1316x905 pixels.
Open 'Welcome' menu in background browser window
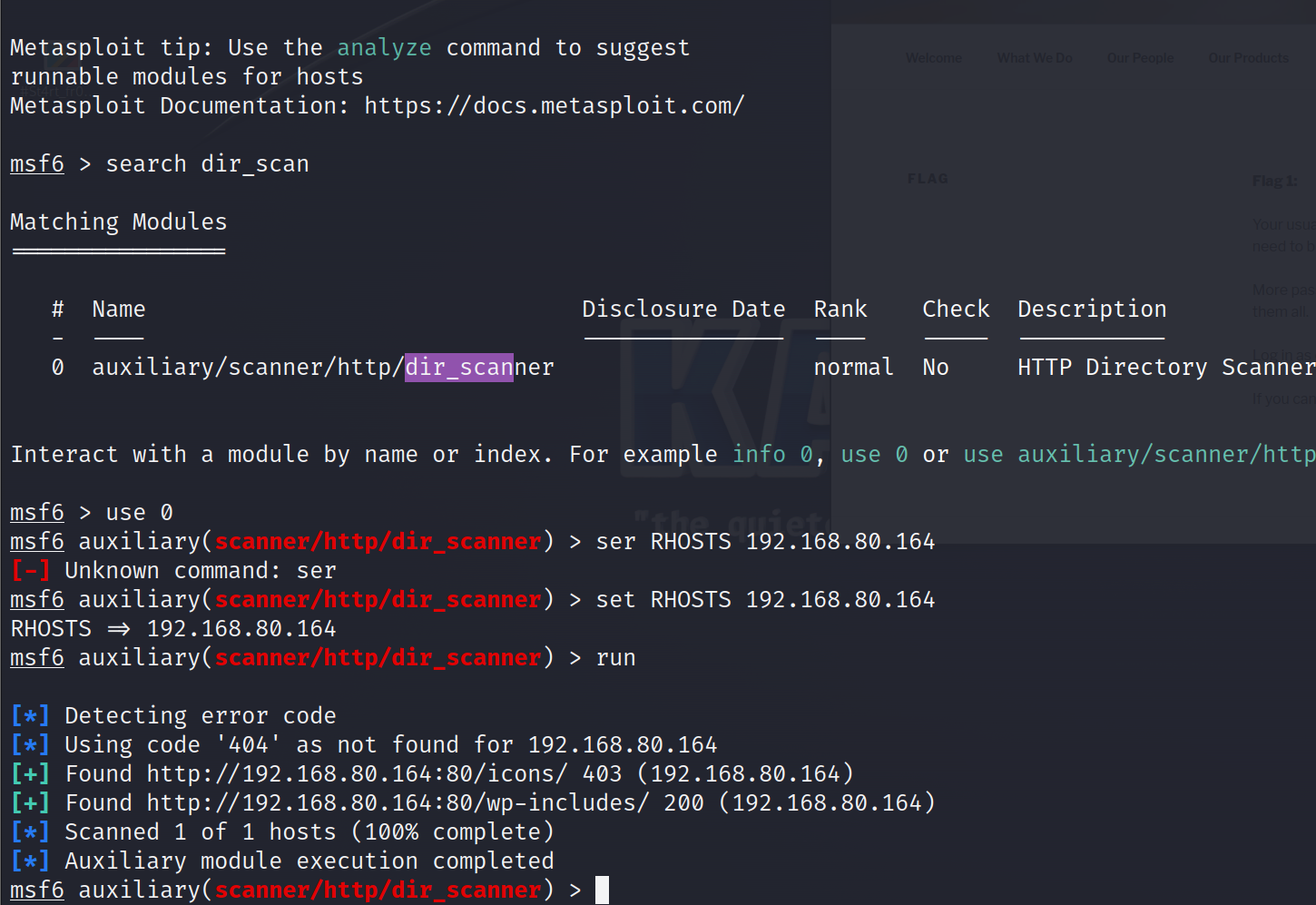tap(933, 58)
